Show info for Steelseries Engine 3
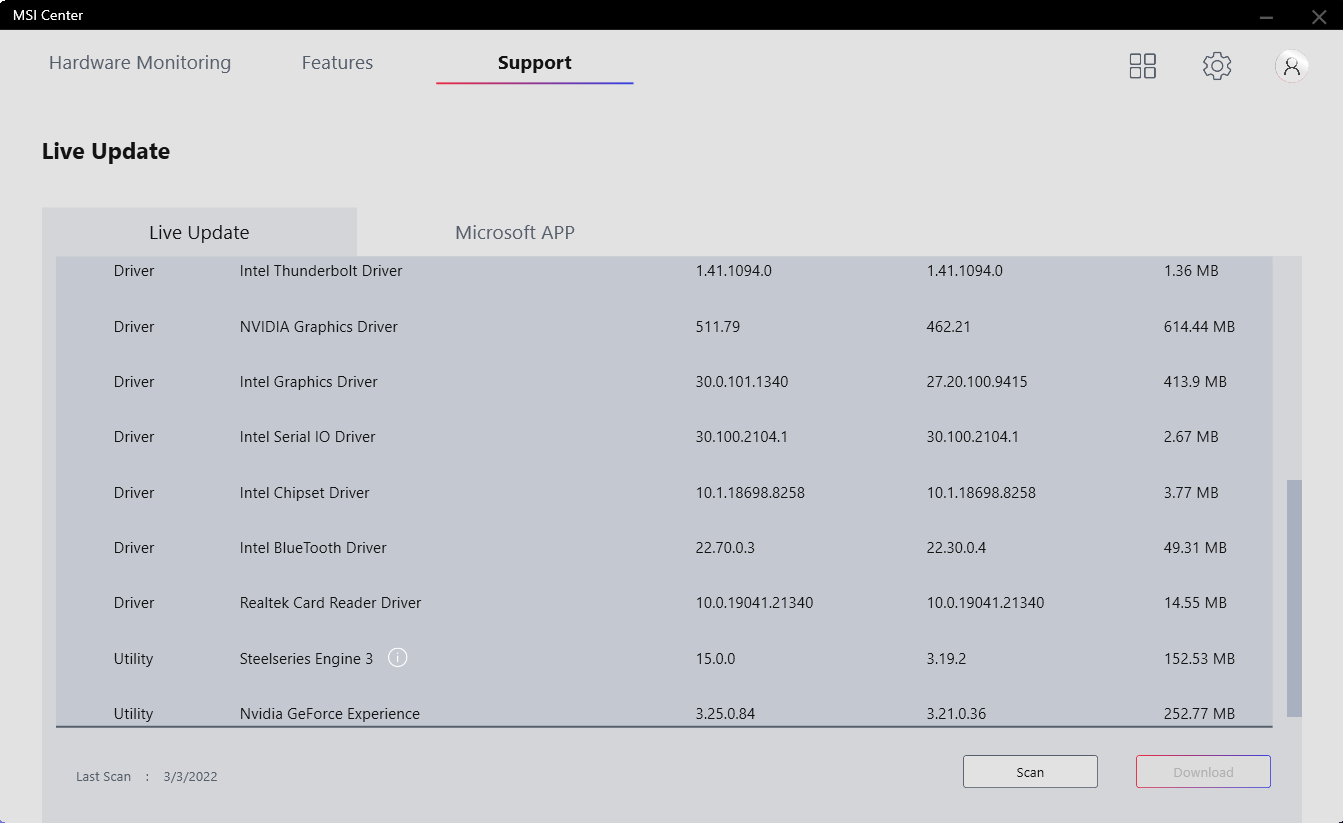Viewport: 1343px width, 823px height. tap(397, 658)
